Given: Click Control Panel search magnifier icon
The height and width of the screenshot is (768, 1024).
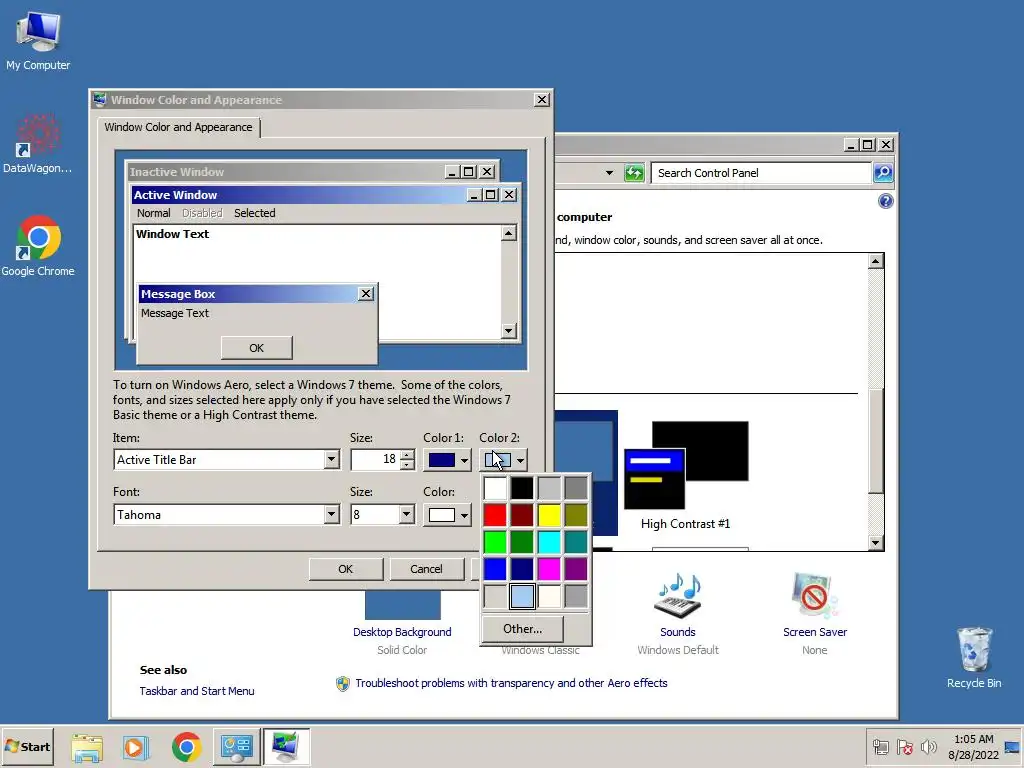Looking at the screenshot, I should tap(883, 172).
